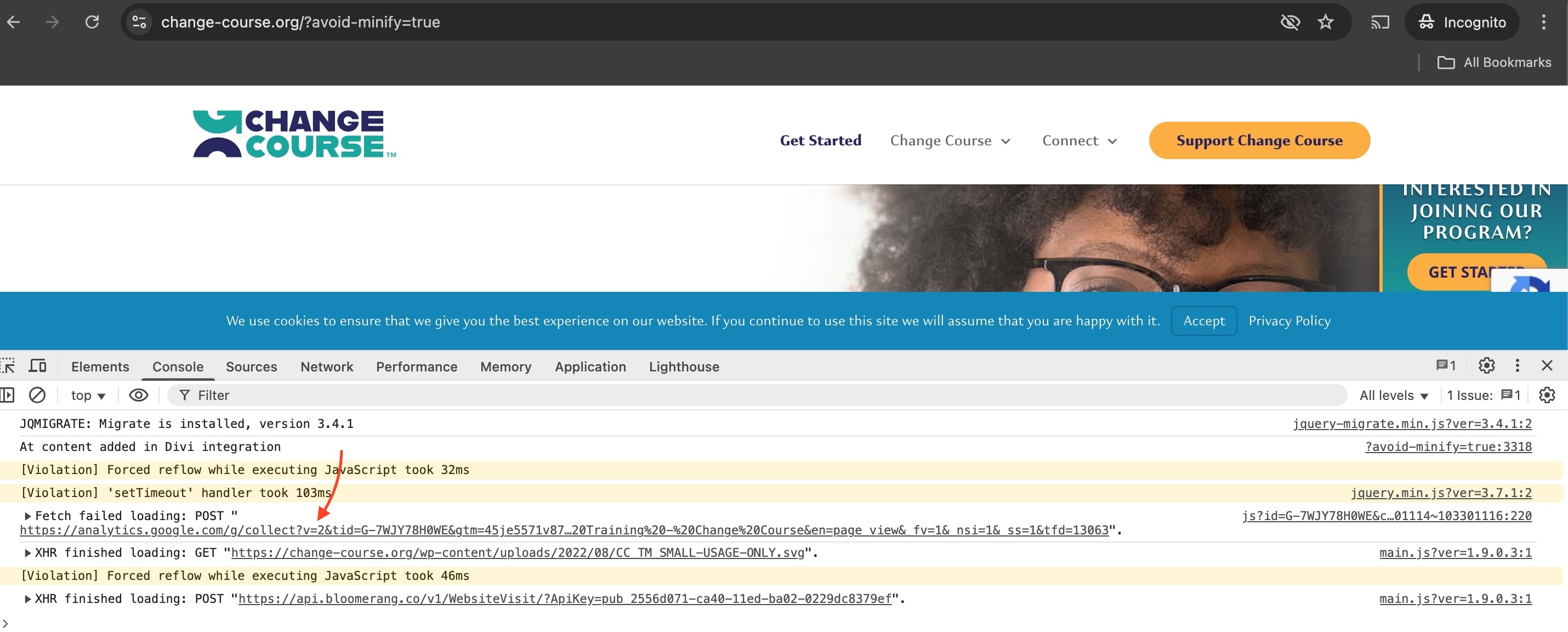Switch to the Network tab
The image size is (1568, 632).
point(326,366)
